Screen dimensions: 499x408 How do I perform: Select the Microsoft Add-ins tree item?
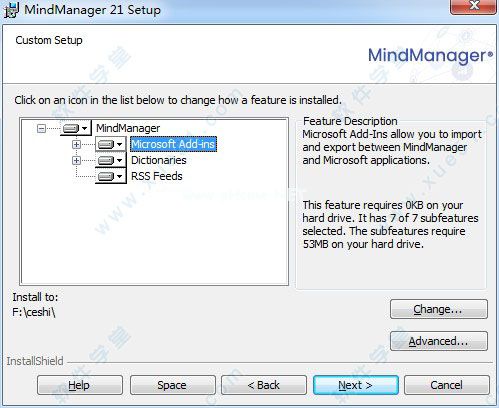pyautogui.click(x=173, y=144)
